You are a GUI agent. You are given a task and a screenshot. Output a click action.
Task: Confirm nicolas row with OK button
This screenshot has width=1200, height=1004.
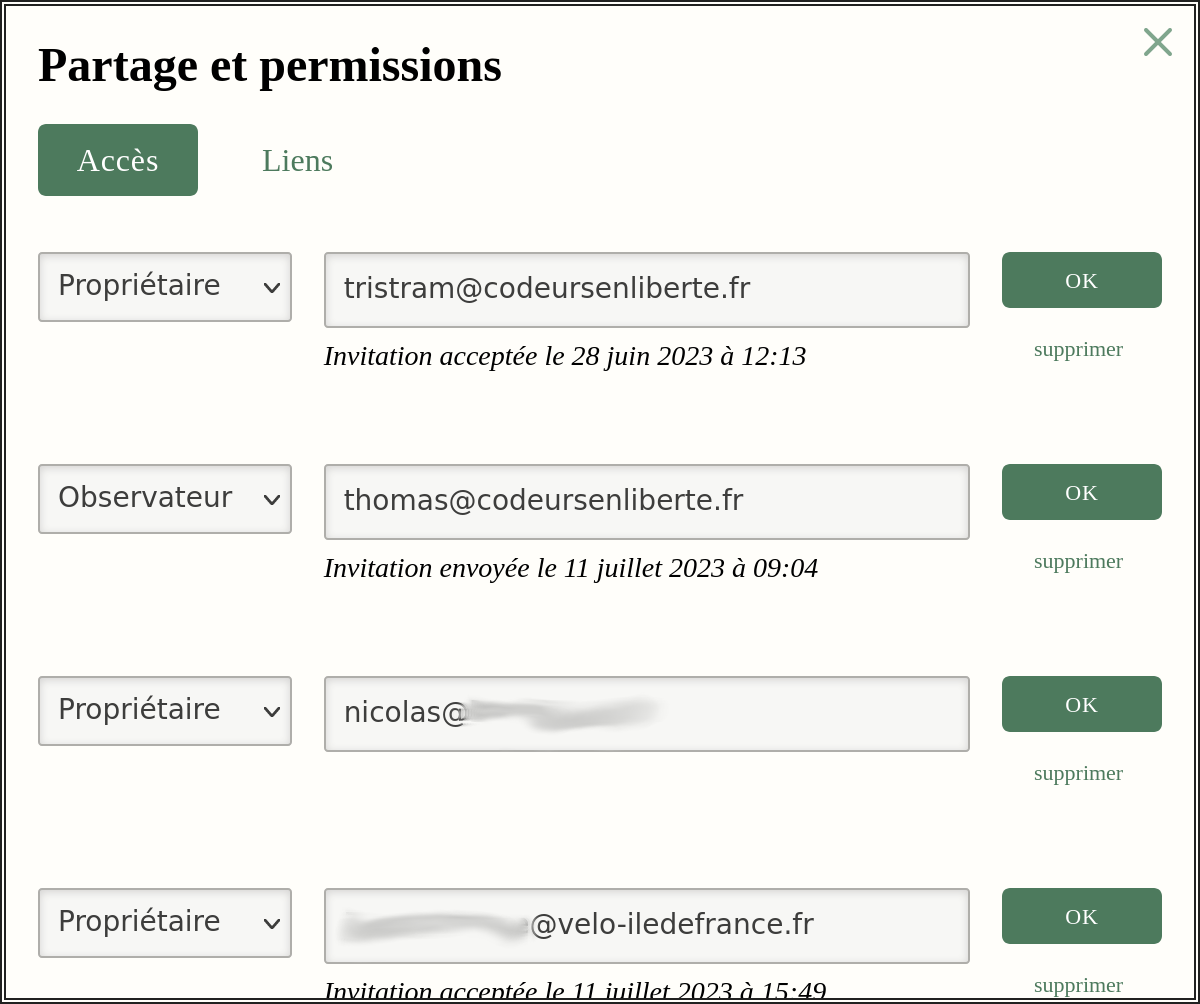tap(1081, 704)
